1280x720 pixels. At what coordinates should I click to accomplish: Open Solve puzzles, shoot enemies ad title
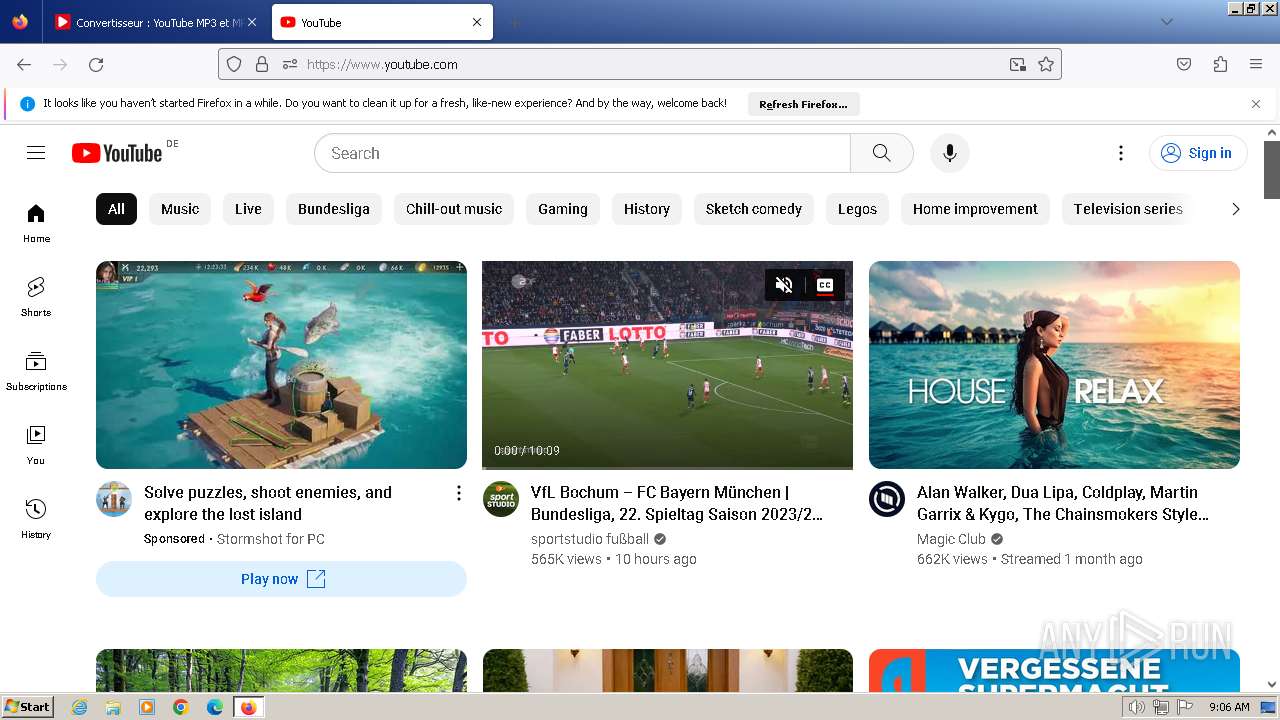click(268, 503)
